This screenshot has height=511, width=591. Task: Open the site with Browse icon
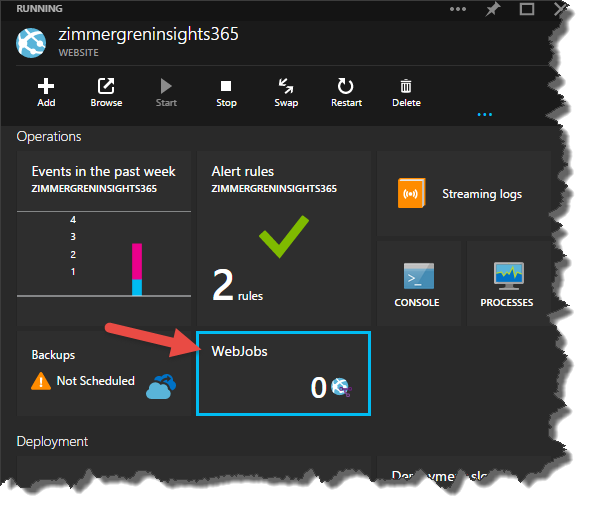pos(106,86)
